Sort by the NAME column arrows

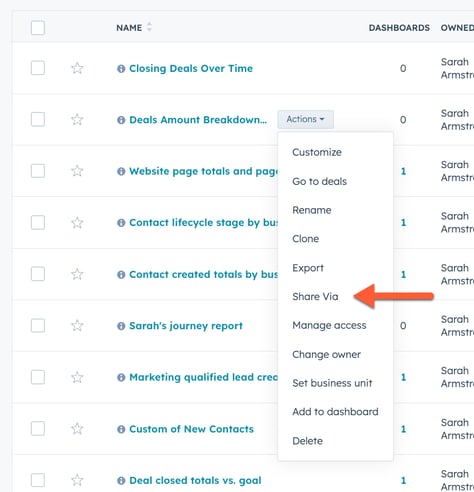pos(149,27)
